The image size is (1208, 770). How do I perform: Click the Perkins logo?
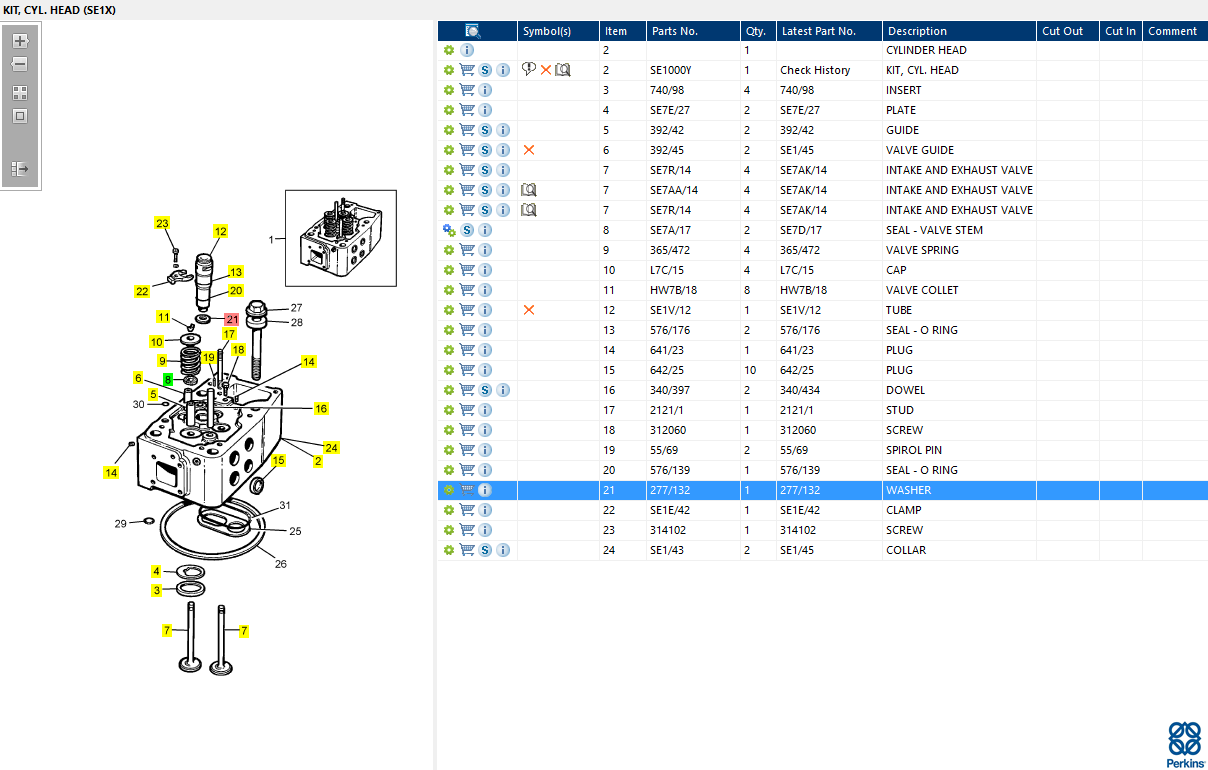click(x=1185, y=744)
